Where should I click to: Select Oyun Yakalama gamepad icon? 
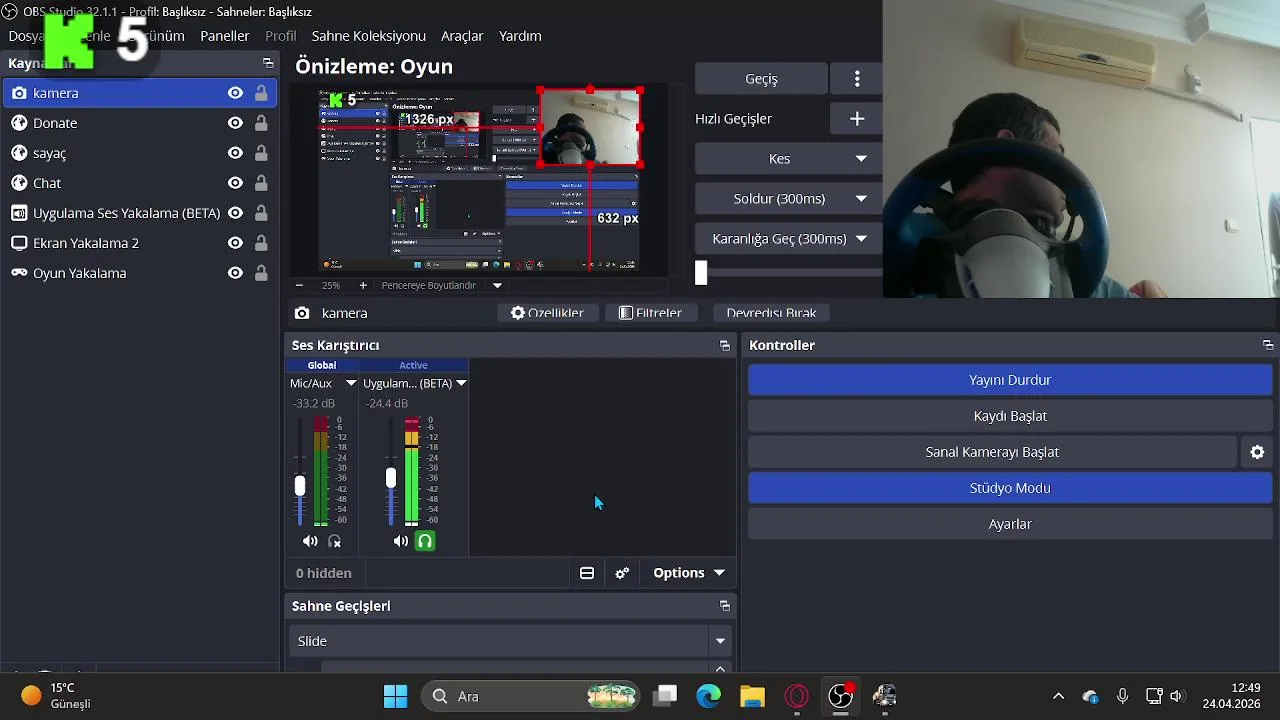(18, 273)
